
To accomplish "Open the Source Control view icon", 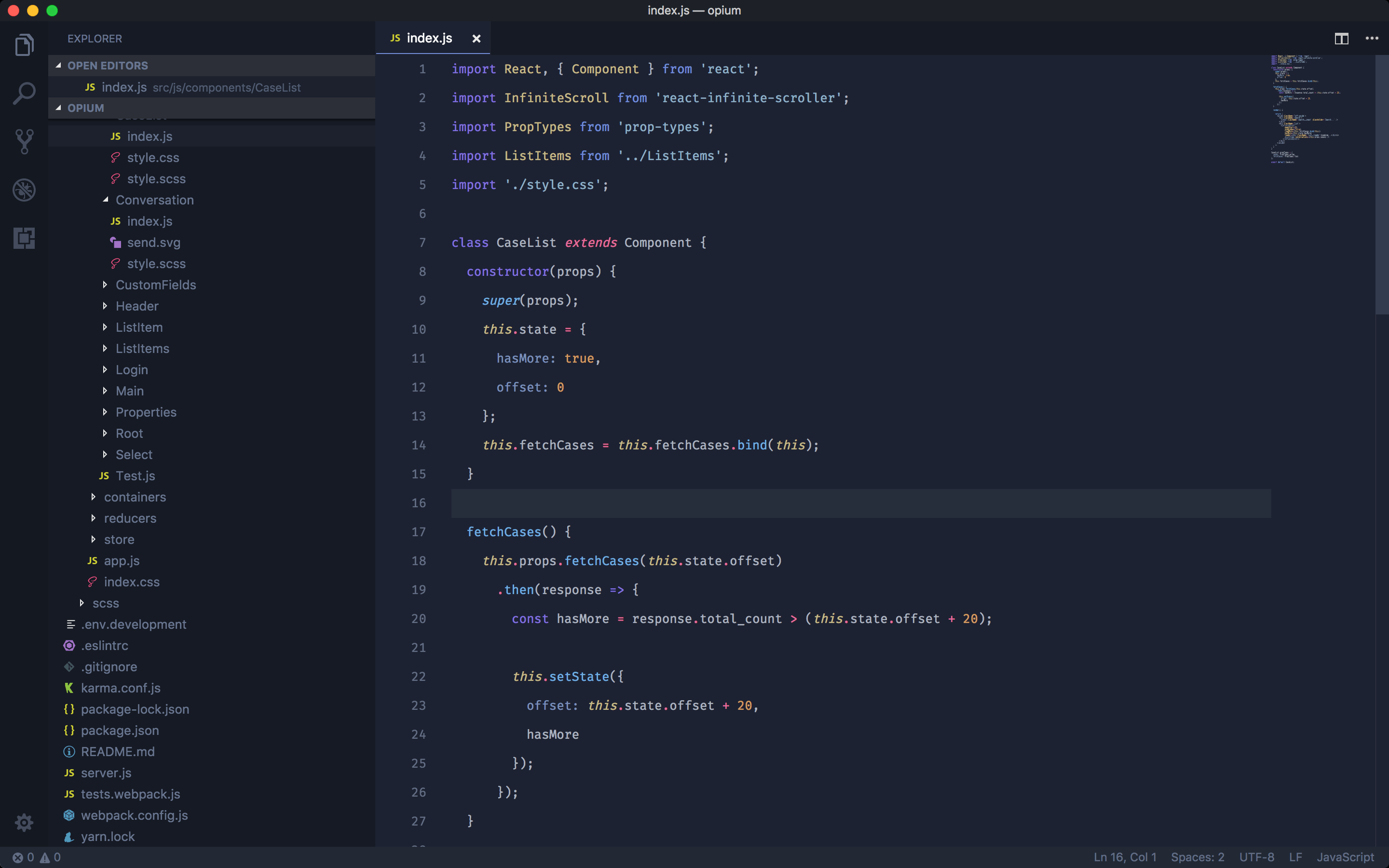I will 24,141.
